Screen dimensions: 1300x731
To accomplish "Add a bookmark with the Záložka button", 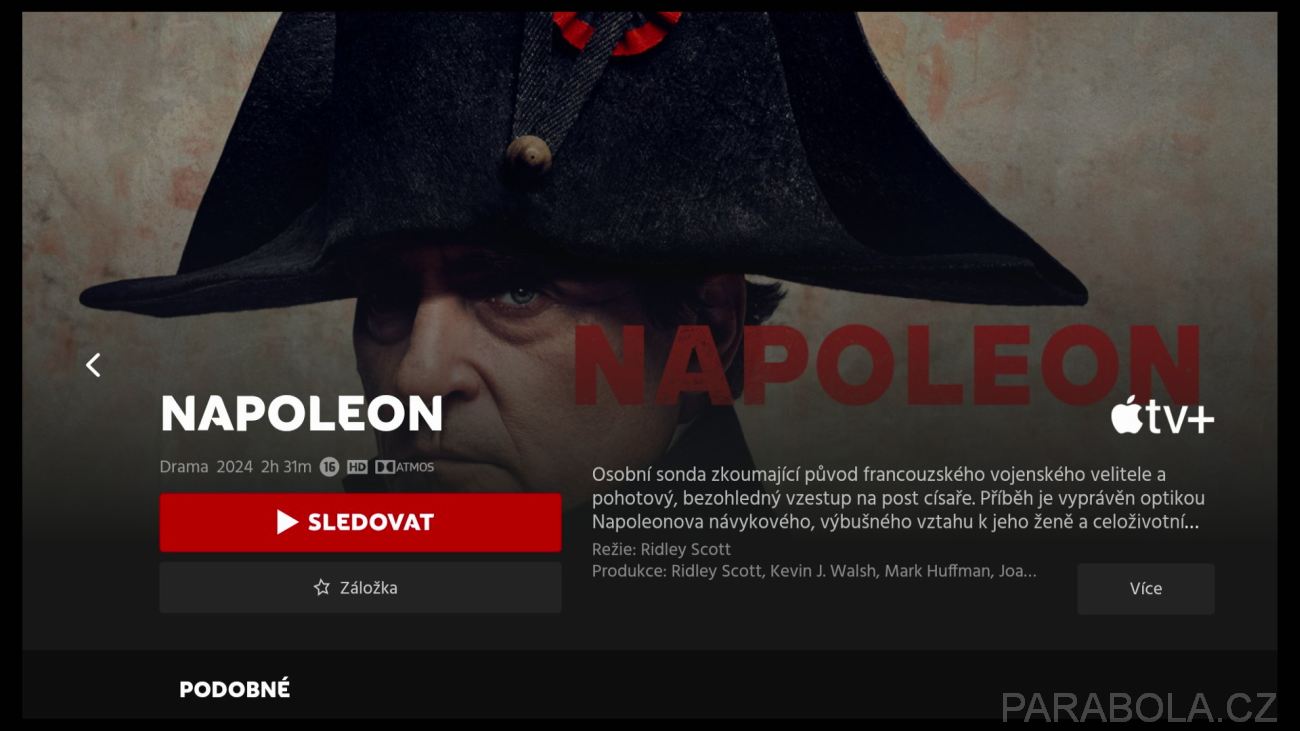I will pos(360,588).
